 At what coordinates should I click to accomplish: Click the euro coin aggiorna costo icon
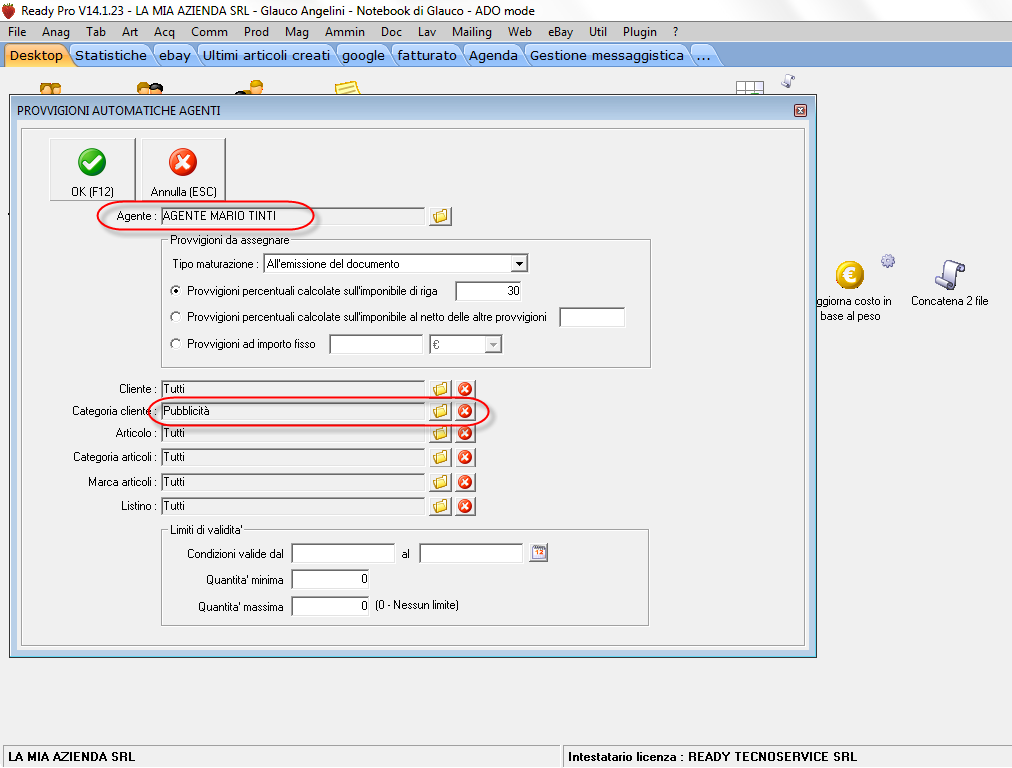click(x=849, y=276)
